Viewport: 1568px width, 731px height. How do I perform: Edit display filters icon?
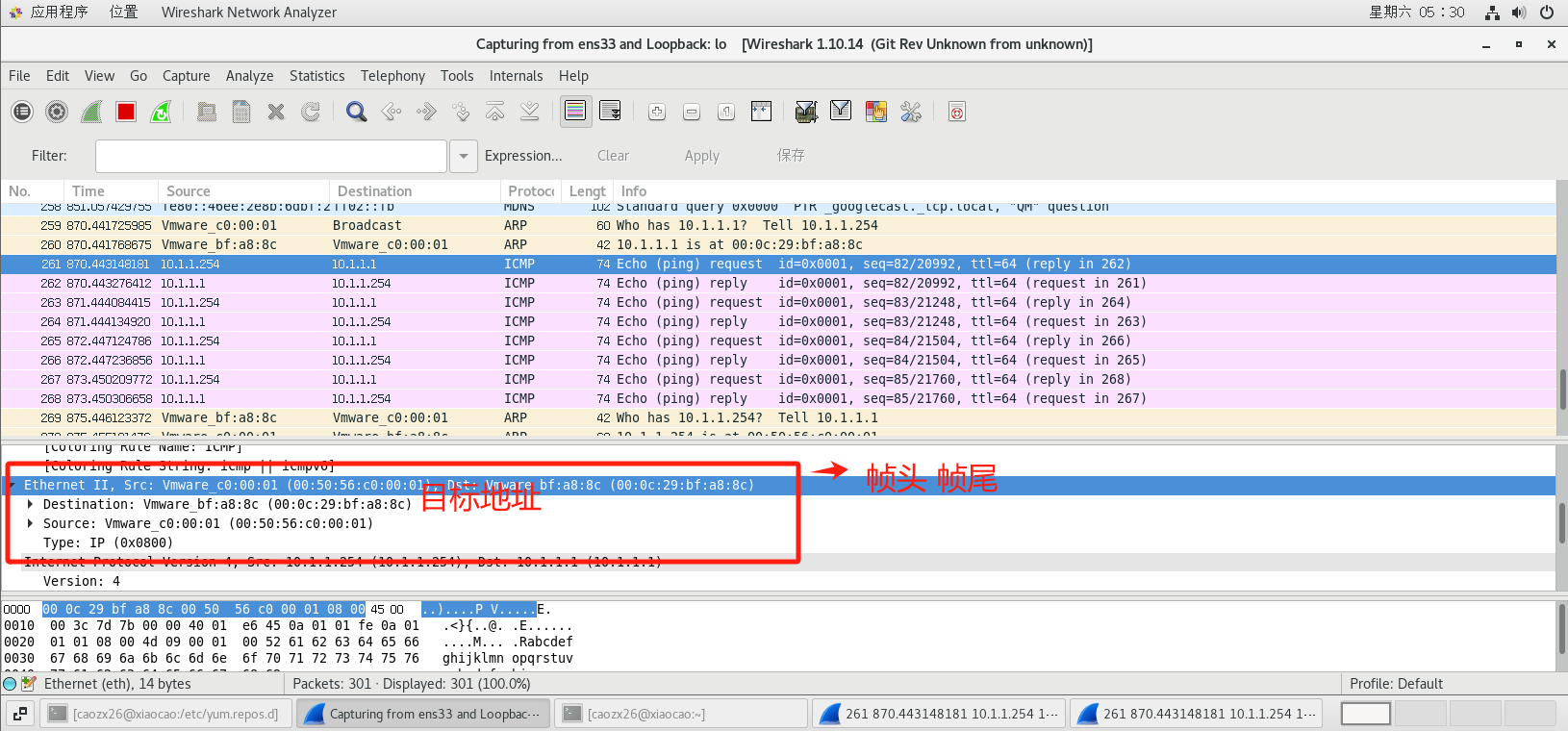[x=841, y=112]
